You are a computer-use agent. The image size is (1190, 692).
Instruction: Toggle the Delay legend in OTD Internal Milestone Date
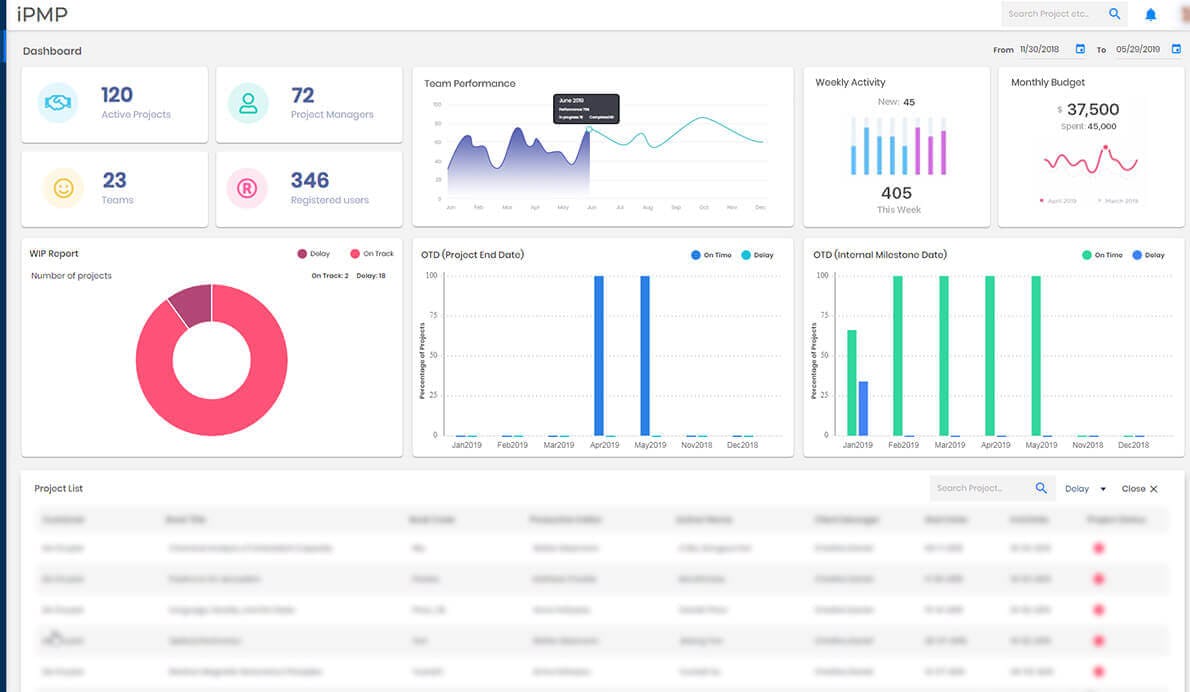pyautogui.click(x=1146, y=255)
